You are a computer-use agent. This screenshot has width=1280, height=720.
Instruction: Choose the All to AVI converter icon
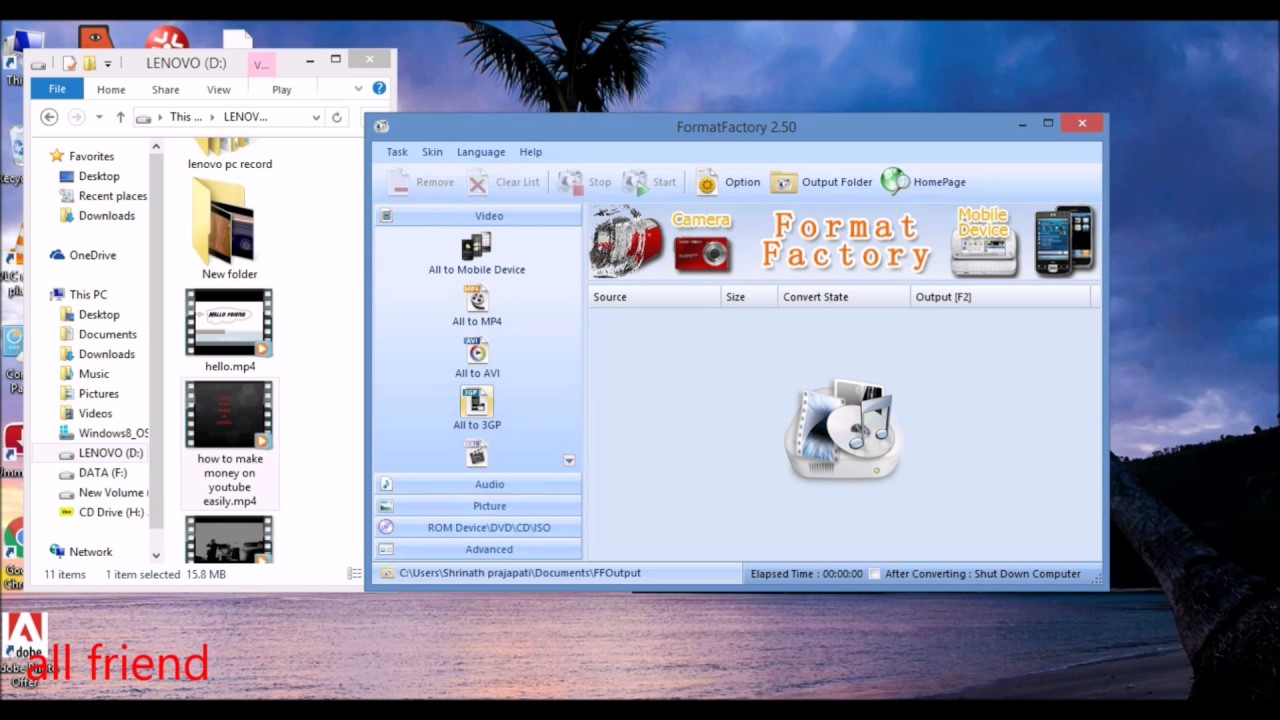click(477, 350)
